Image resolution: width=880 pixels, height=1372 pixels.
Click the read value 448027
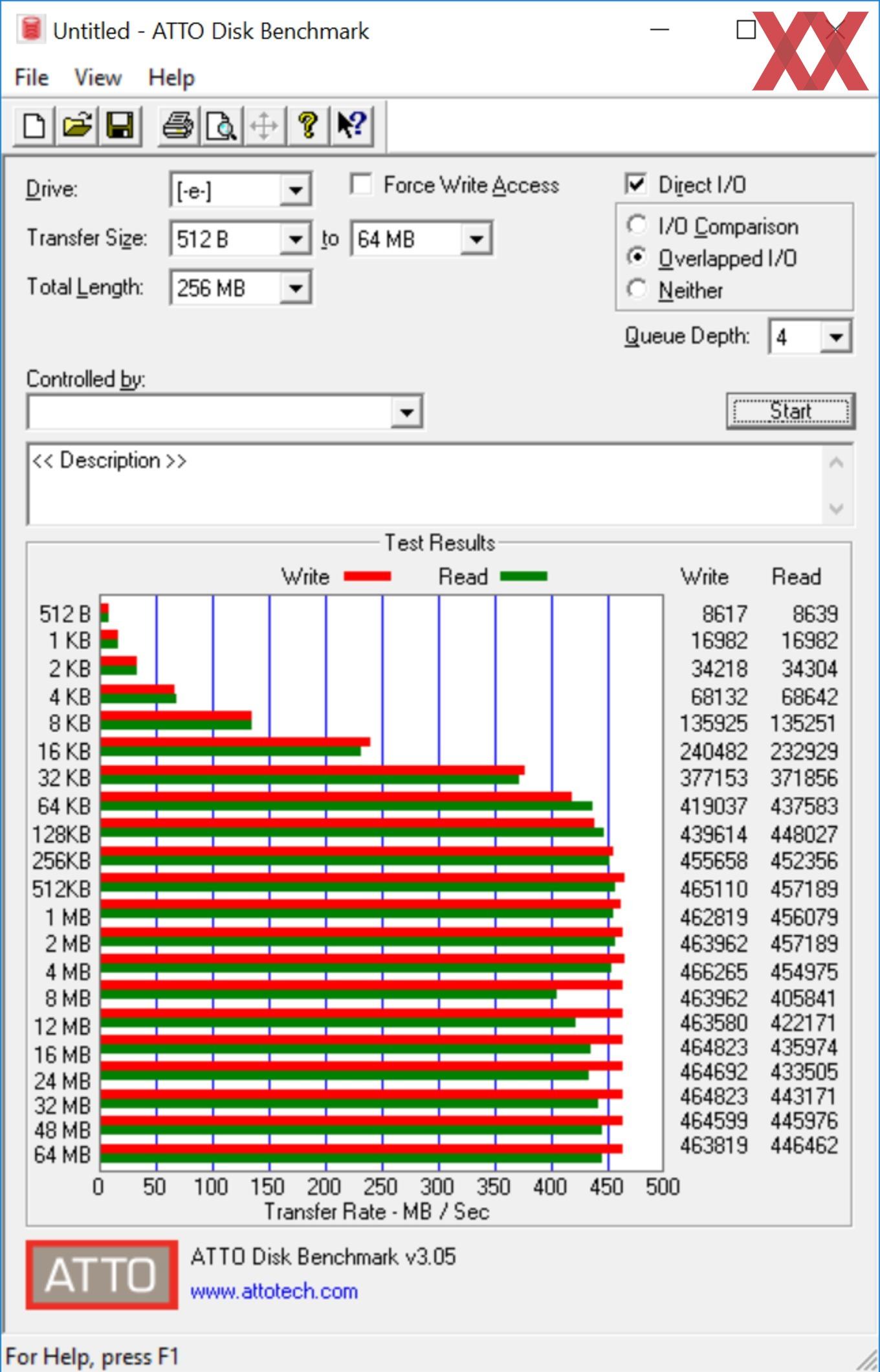[804, 834]
